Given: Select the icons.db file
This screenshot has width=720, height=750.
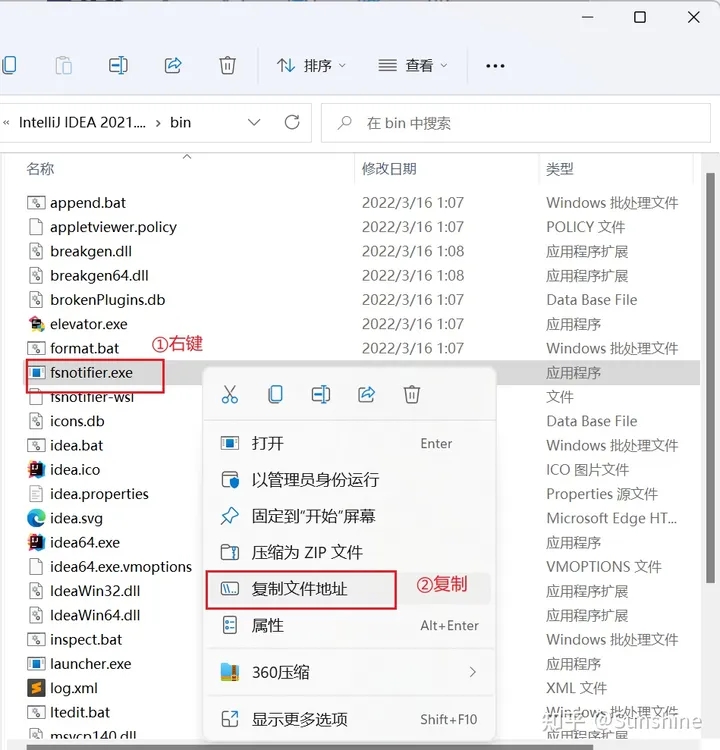Looking at the screenshot, I should click(77, 421).
